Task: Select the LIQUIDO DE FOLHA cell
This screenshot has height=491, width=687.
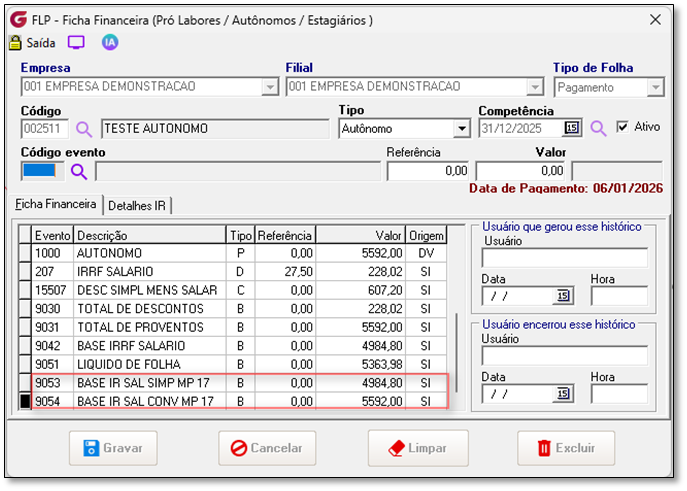Action: (149, 364)
